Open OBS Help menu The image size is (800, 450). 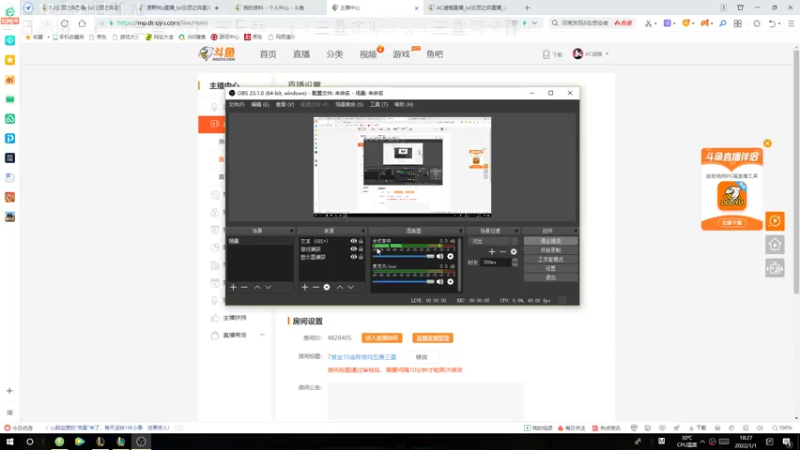(x=404, y=104)
